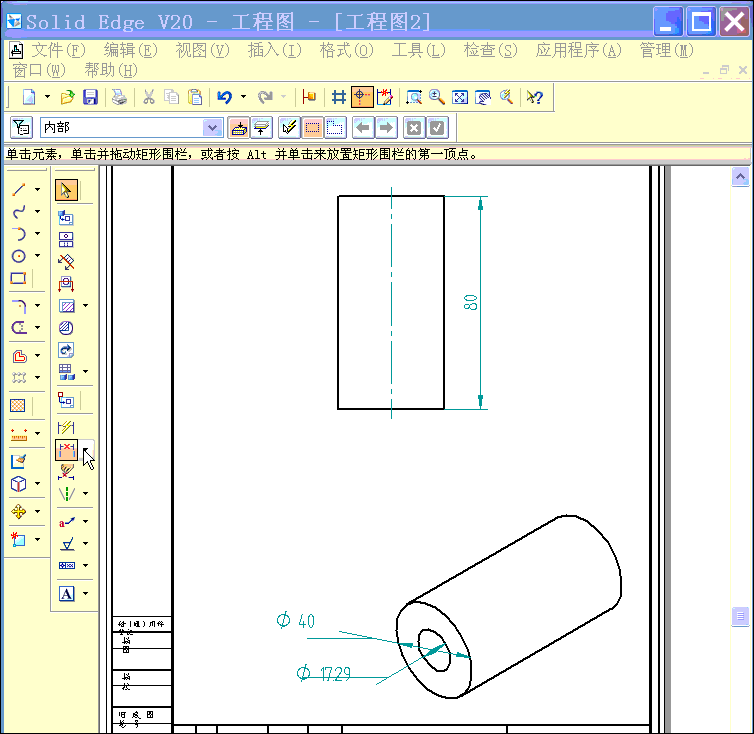Image resolution: width=754 pixels, height=734 pixels.
Task: Click the Zoom magnifier icon
Action: [x=437, y=97]
